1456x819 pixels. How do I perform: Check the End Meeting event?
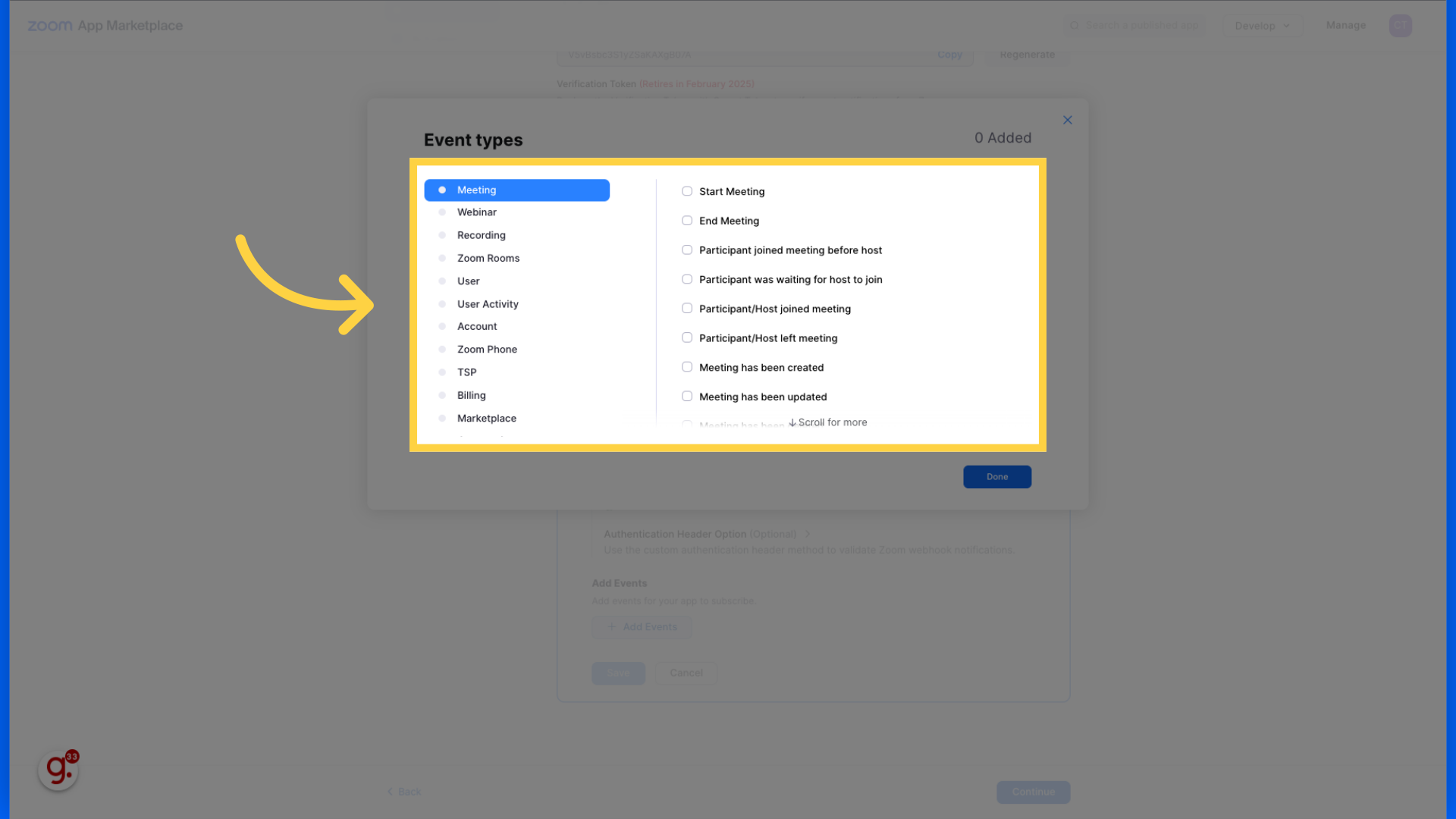687,221
